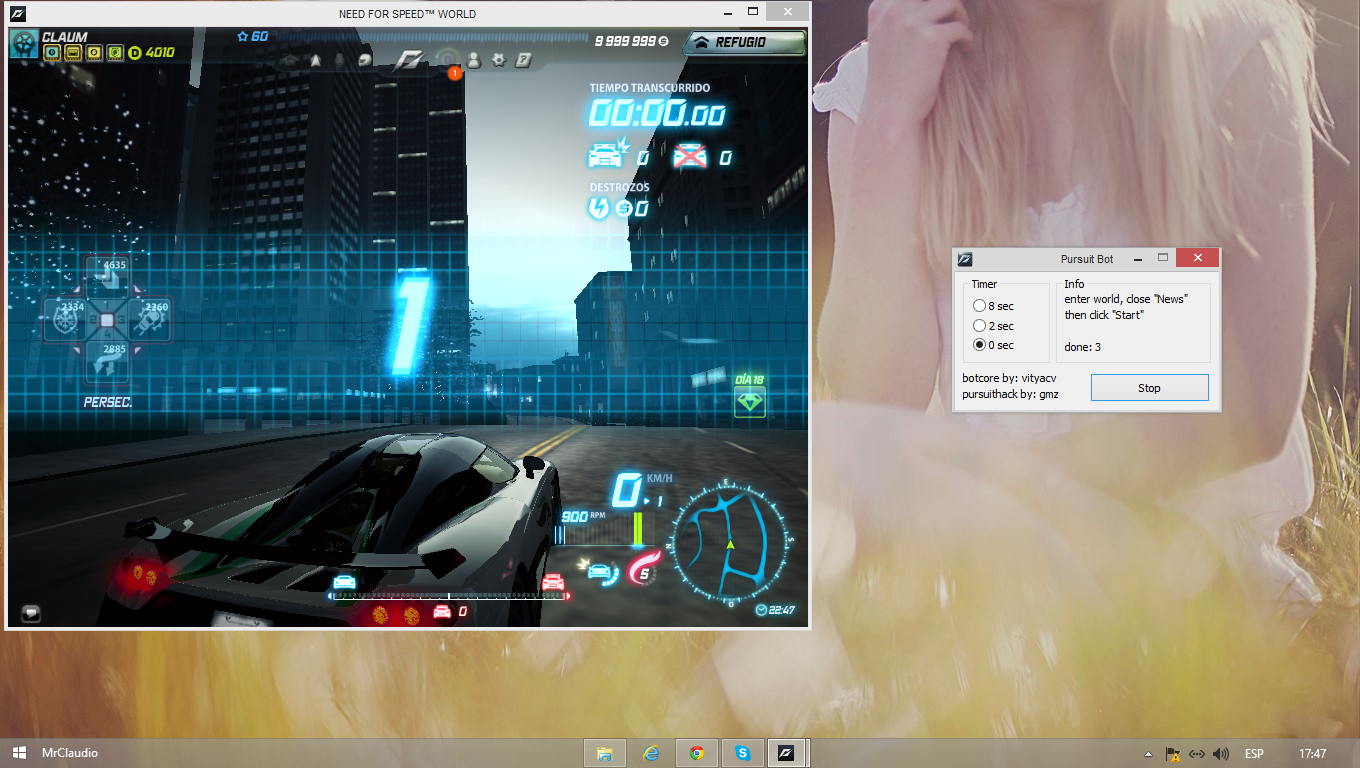Click the REFUGIO safehouse button
The height and width of the screenshot is (768, 1360).
(744, 42)
